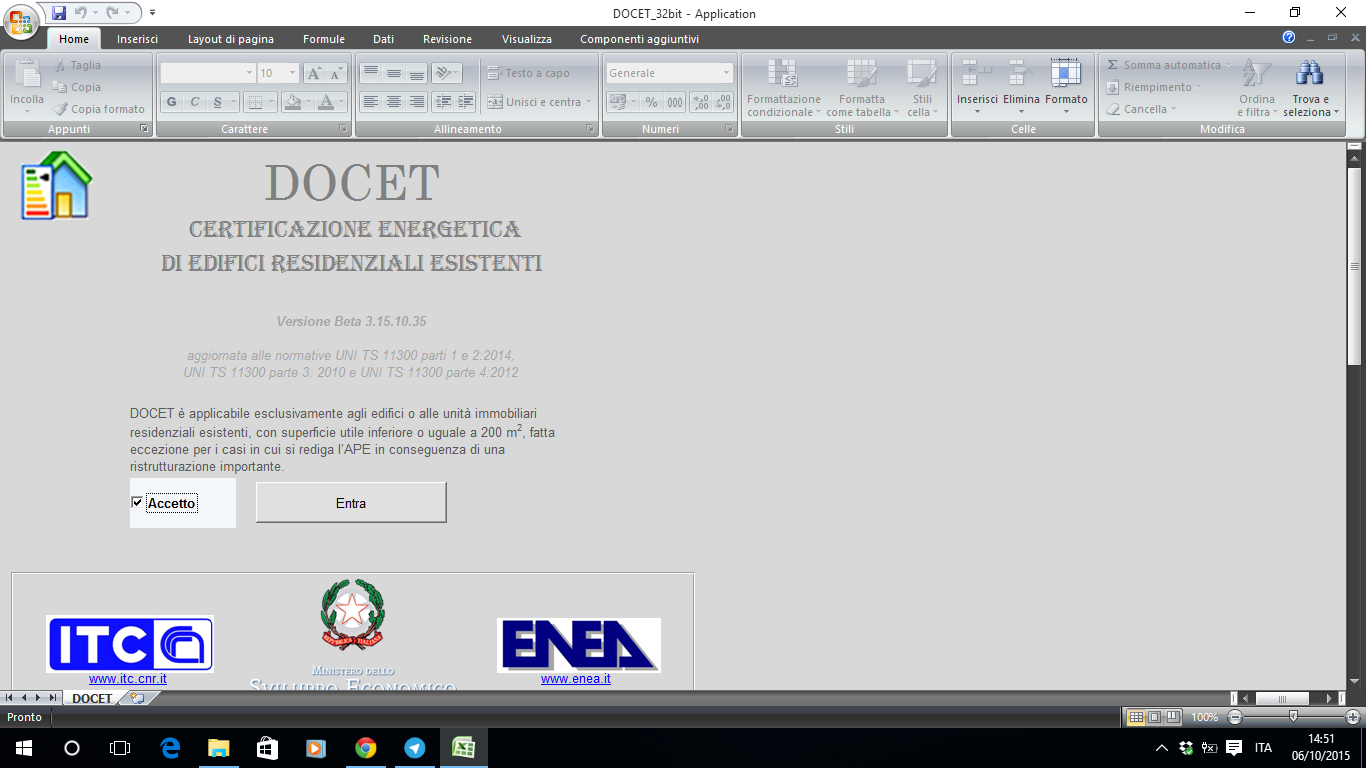Decrease decimal places
Screen dimensions: 1366x768
point(722,102)
